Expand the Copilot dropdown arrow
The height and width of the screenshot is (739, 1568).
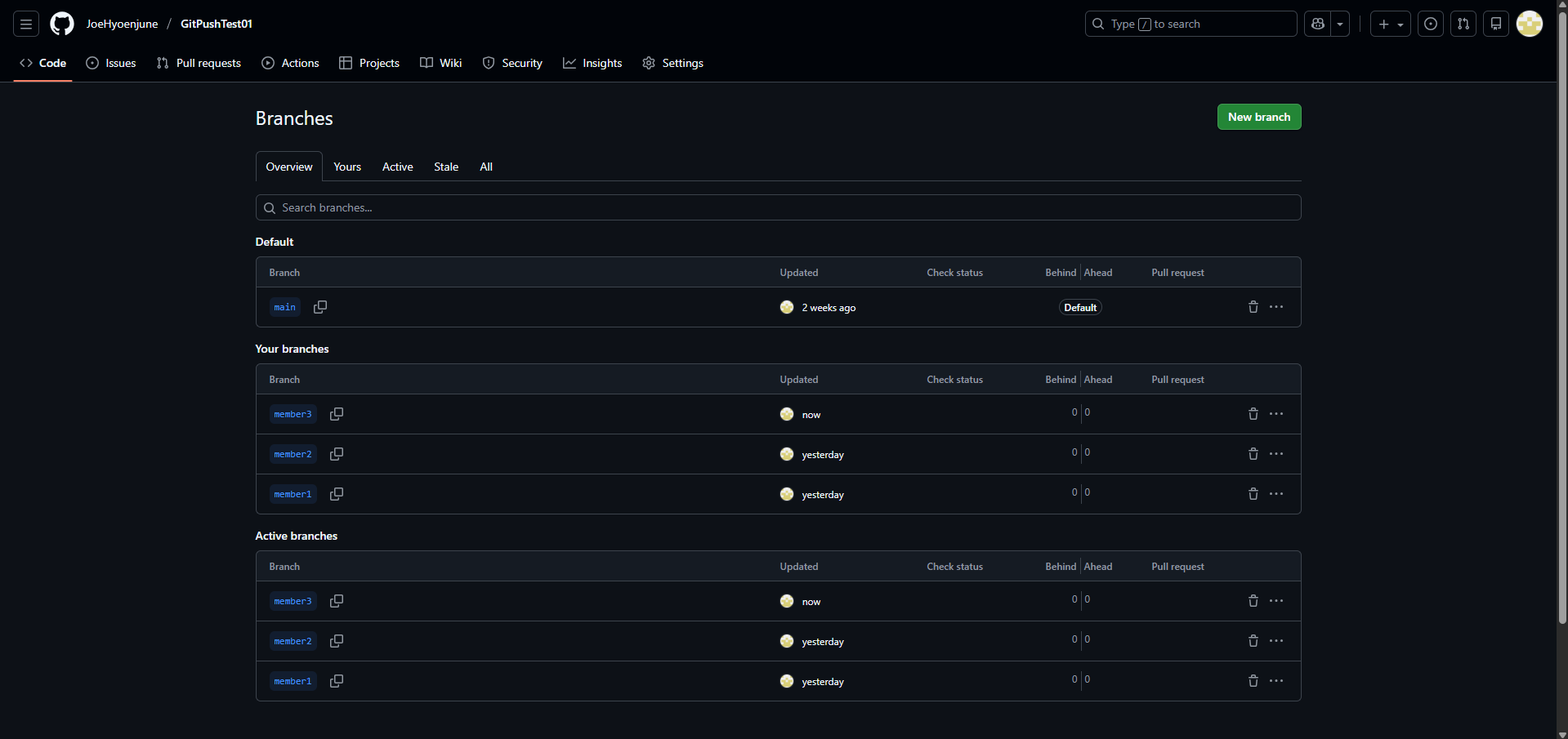(x=1340, y=24)
